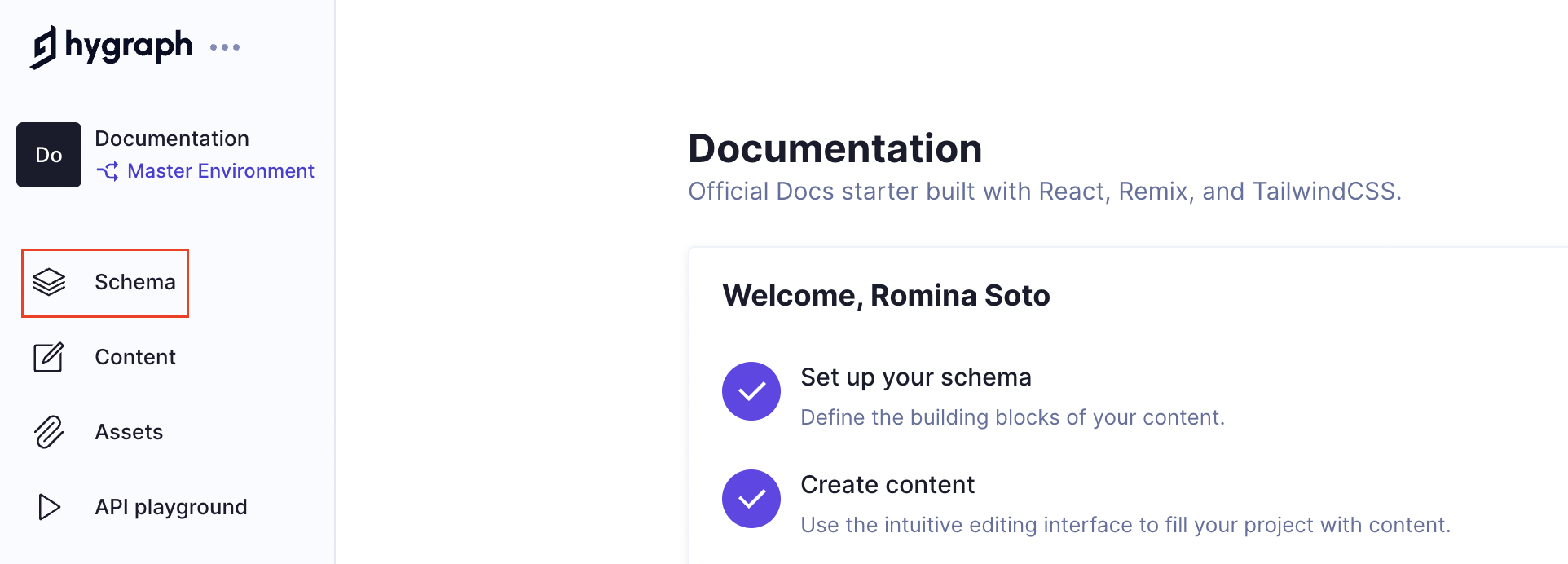Click the Content pencil-edit icon
Screen dimensions: 1568x564
pos(49,357)
